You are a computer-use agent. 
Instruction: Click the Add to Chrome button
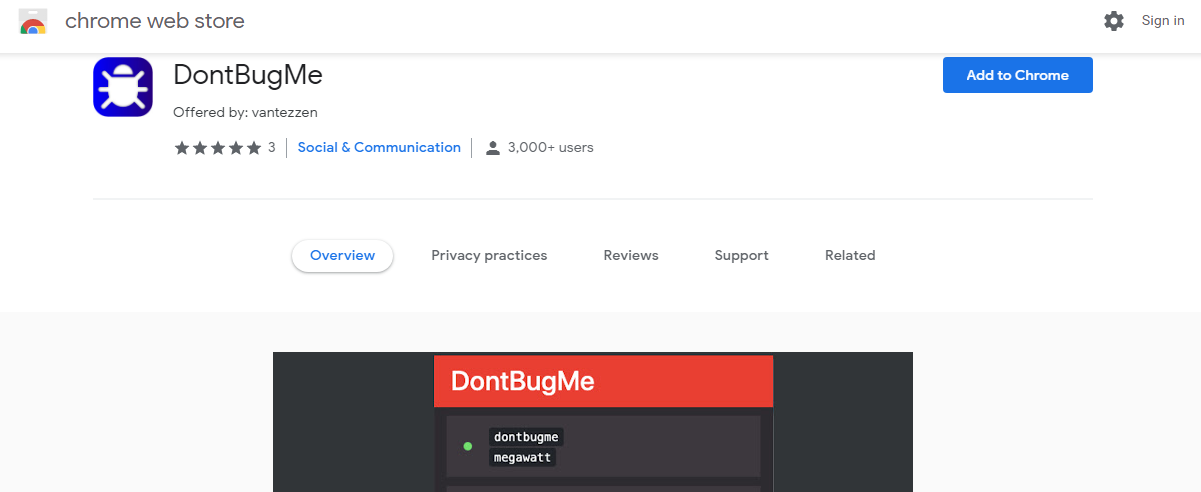[1017, 75]
